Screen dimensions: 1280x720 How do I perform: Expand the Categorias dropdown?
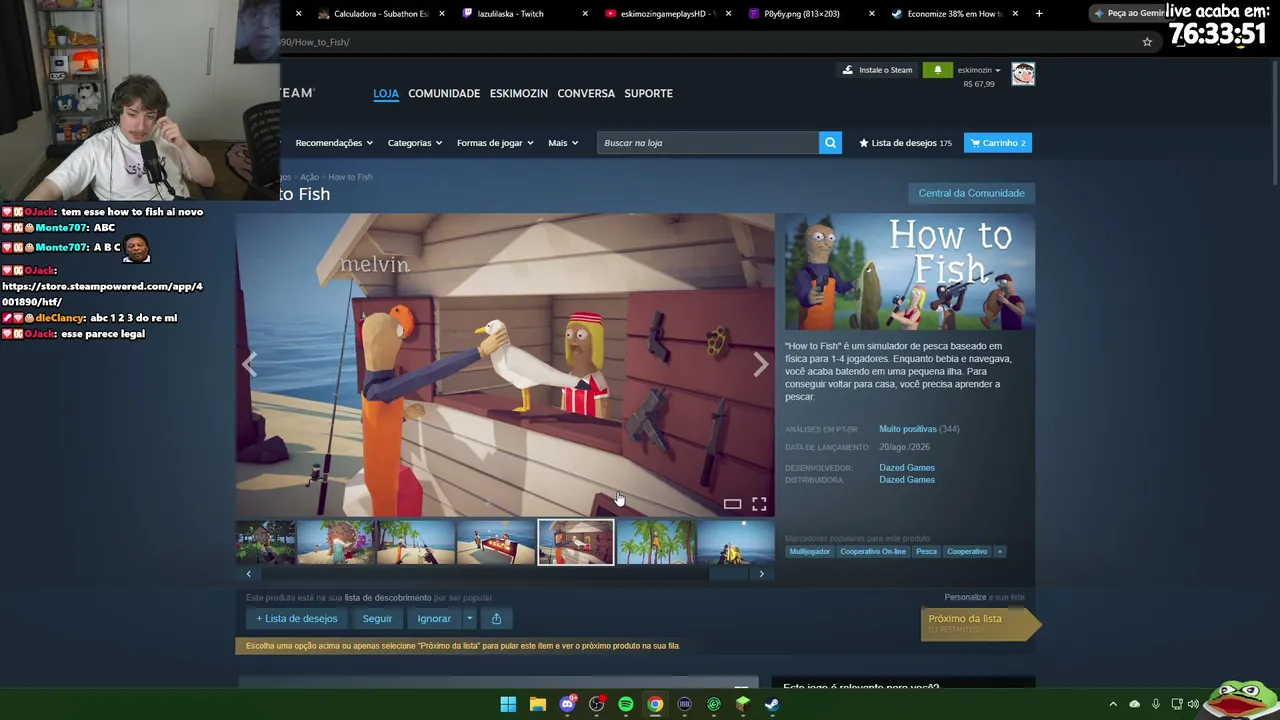[415, 143]
